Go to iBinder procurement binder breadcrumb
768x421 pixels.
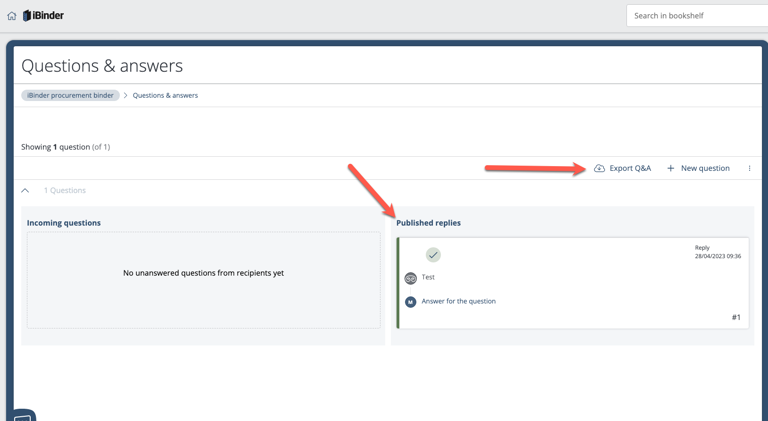pyautogui.click(x=70, y=96)
